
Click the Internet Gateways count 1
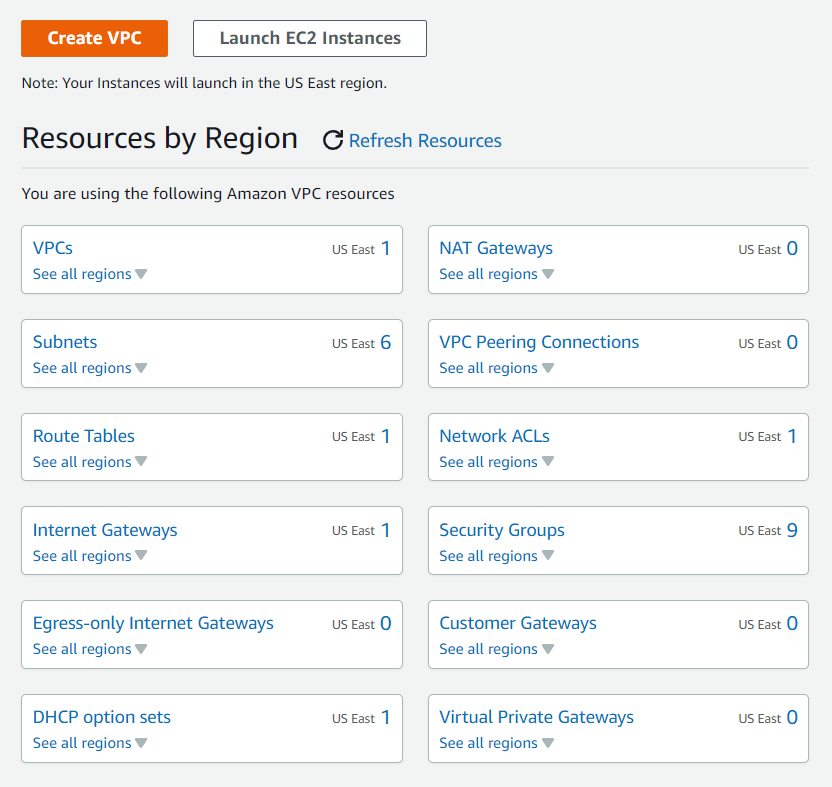pyautogui.click(x=386, y=530)
